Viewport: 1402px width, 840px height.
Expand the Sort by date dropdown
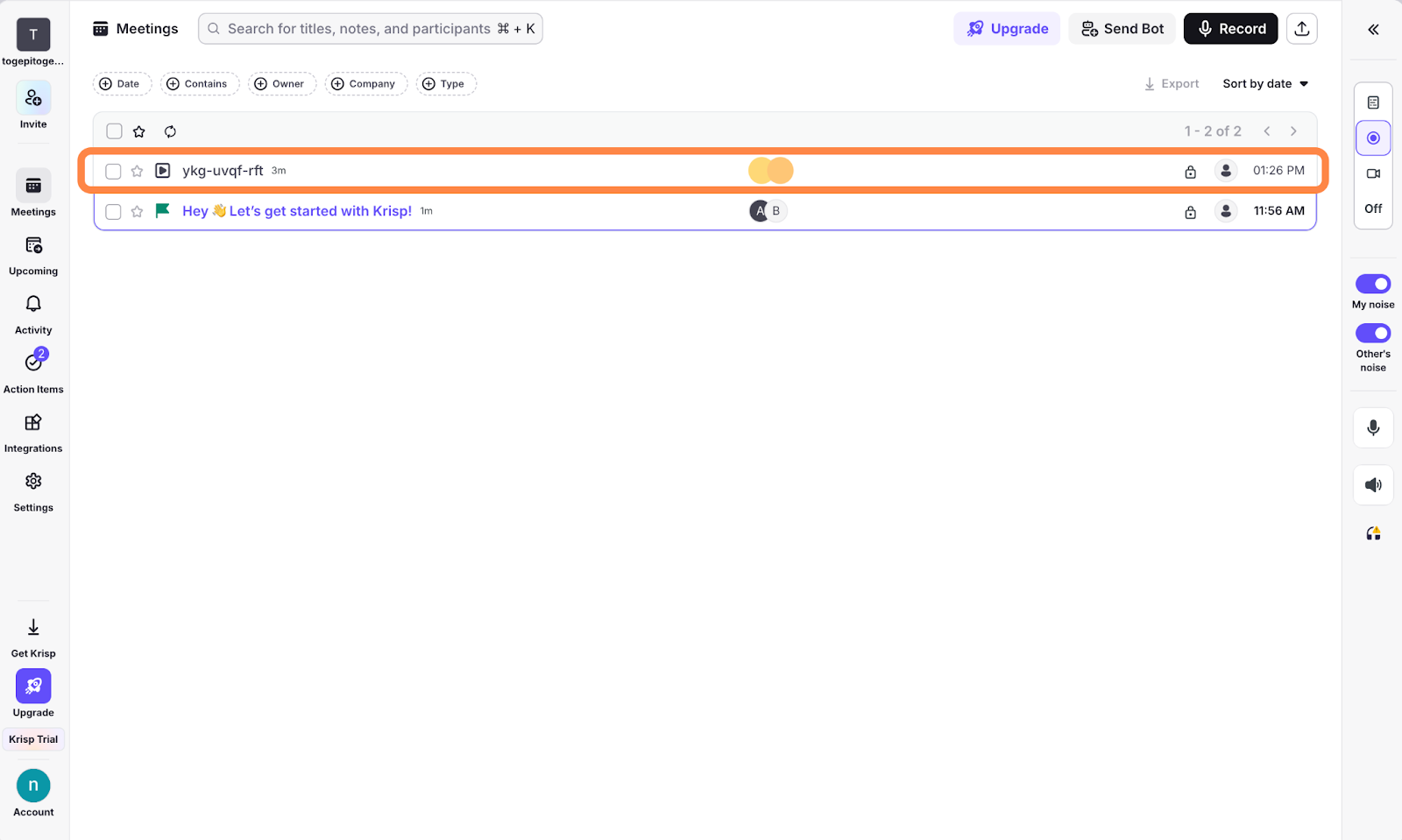pyautogui.click(x=1264, y=84)
